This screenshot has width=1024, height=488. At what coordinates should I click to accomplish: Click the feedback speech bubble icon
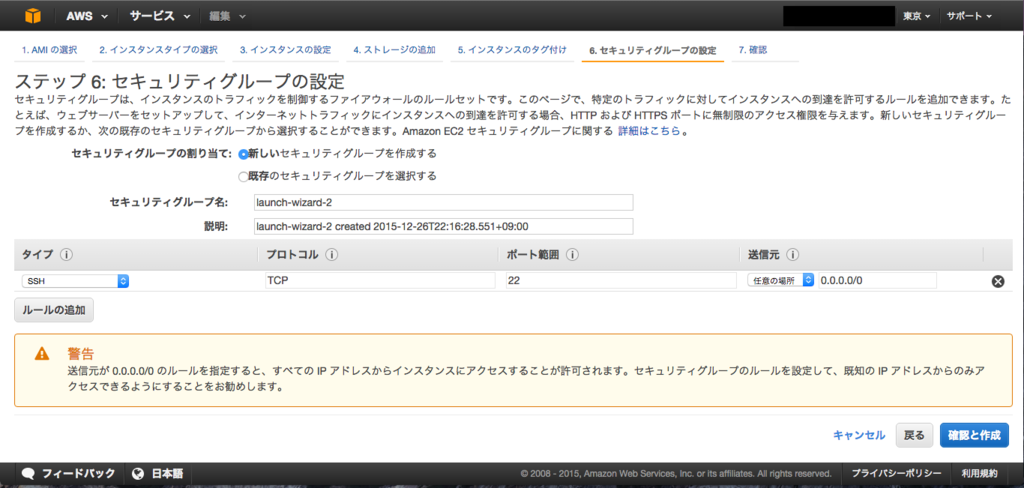[x=28, y=474]
